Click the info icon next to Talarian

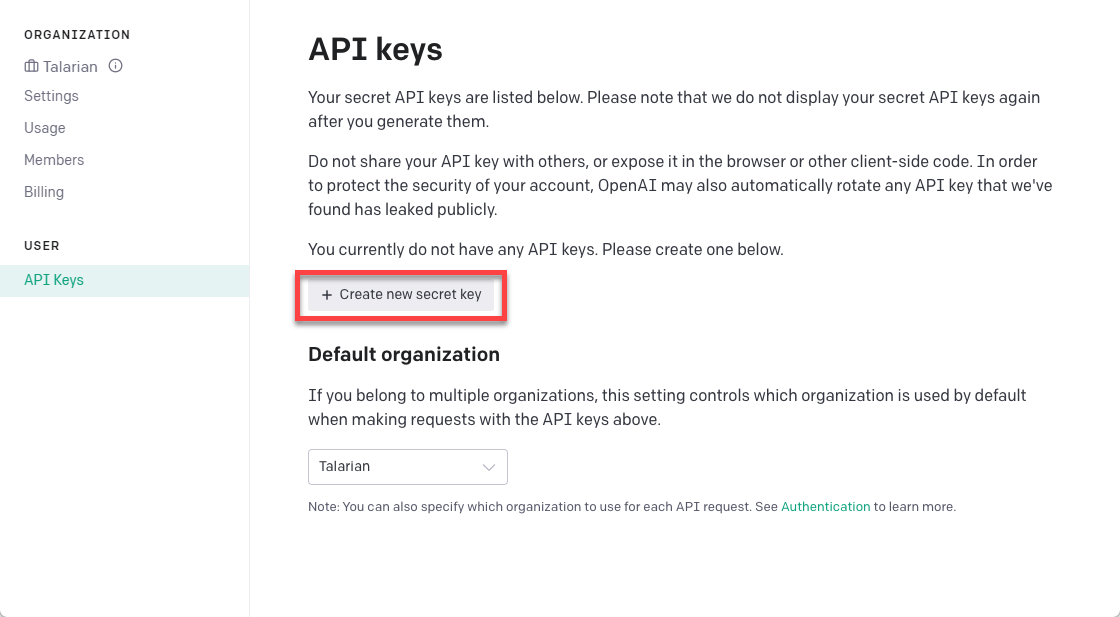point(115,67)
